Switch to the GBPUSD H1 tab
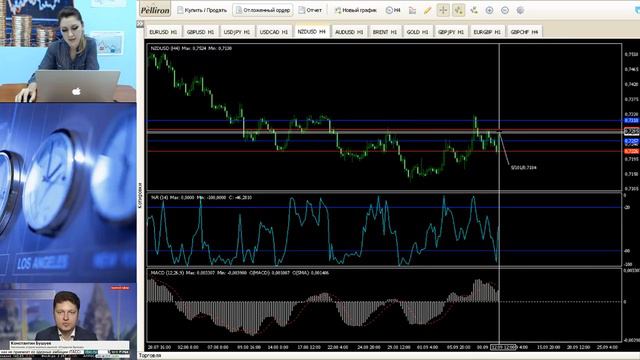The image size is (640, 360). coord(200,32)
